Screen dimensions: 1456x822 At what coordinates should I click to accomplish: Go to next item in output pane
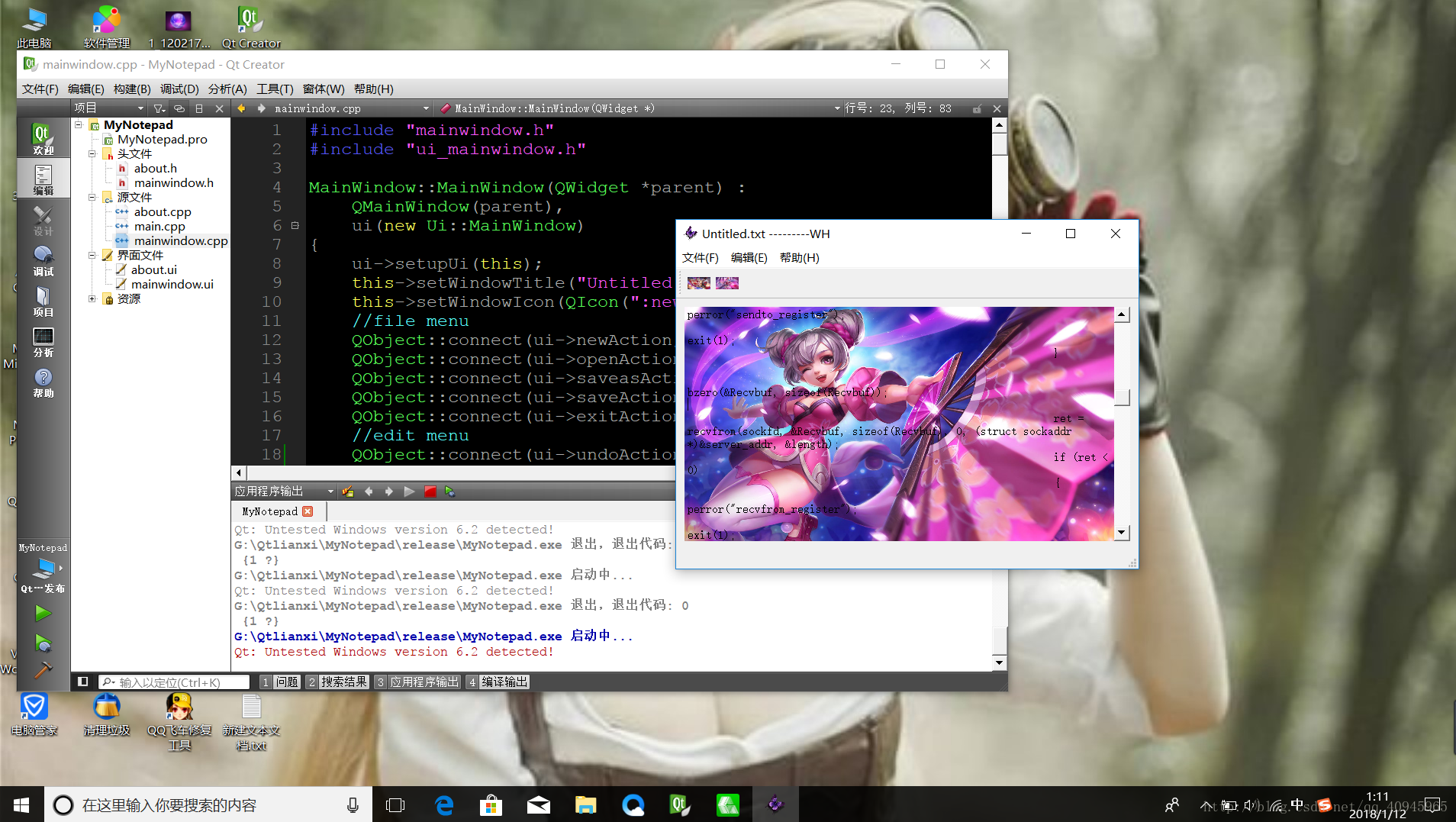[389, 492]
